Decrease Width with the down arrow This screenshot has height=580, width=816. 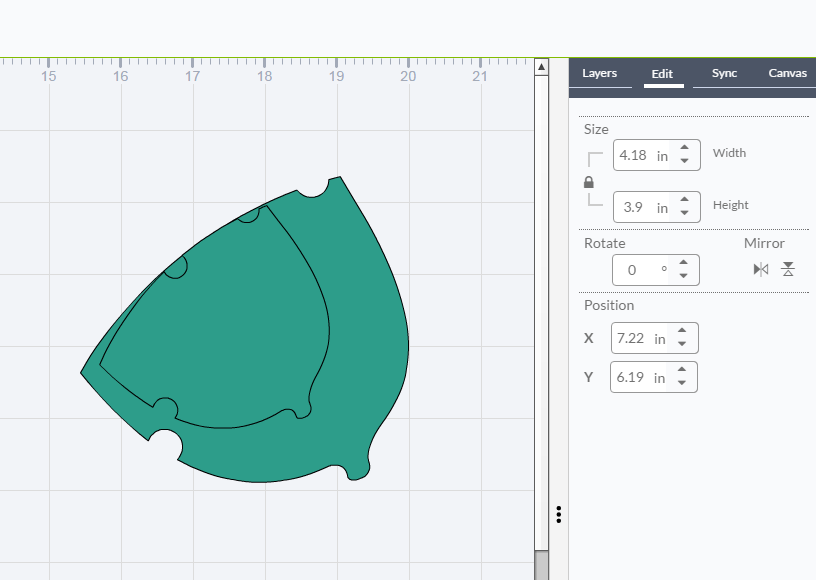tap(684, 161)
